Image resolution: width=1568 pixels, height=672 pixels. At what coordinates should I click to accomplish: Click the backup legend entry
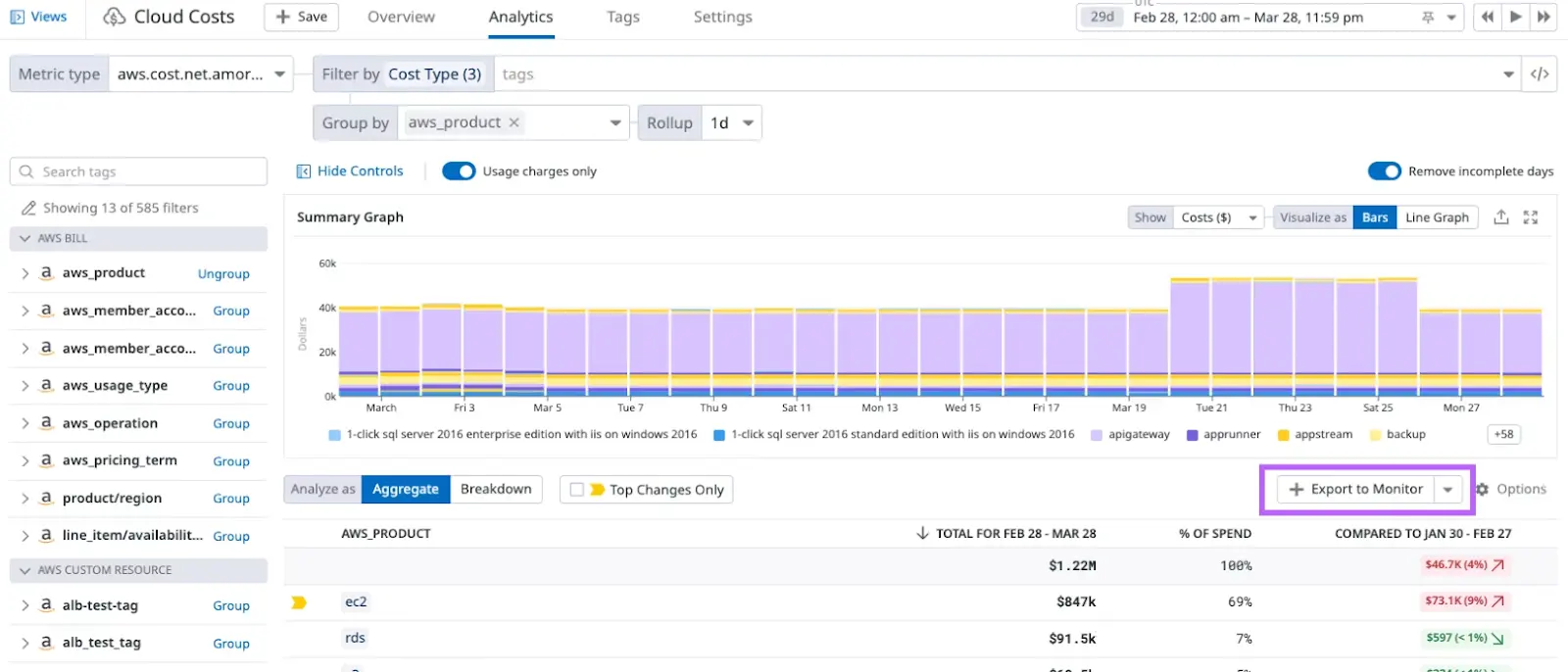coord(1397,434)
